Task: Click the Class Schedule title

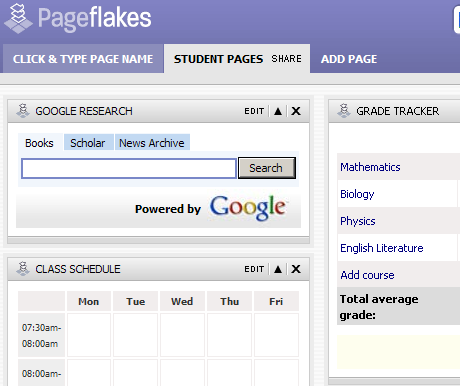Action: [x=78, y=269]
